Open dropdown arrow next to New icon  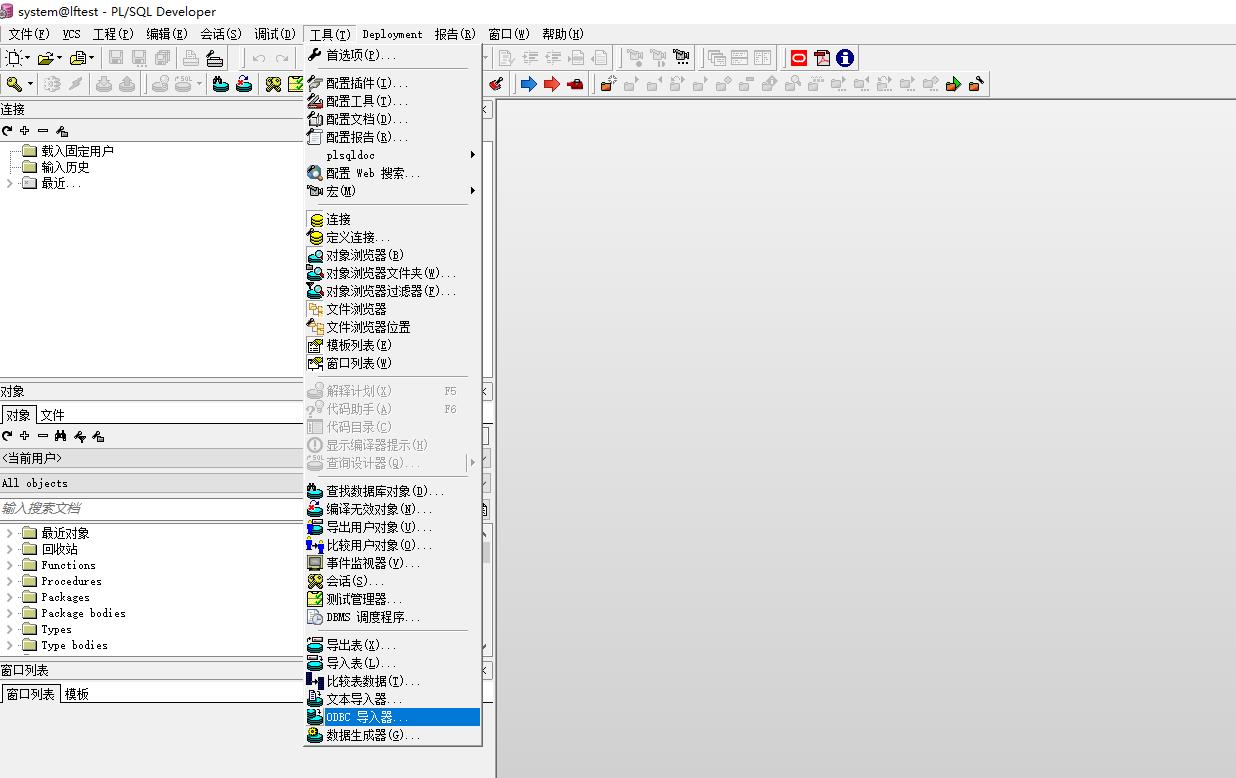(x=28, y=58)
